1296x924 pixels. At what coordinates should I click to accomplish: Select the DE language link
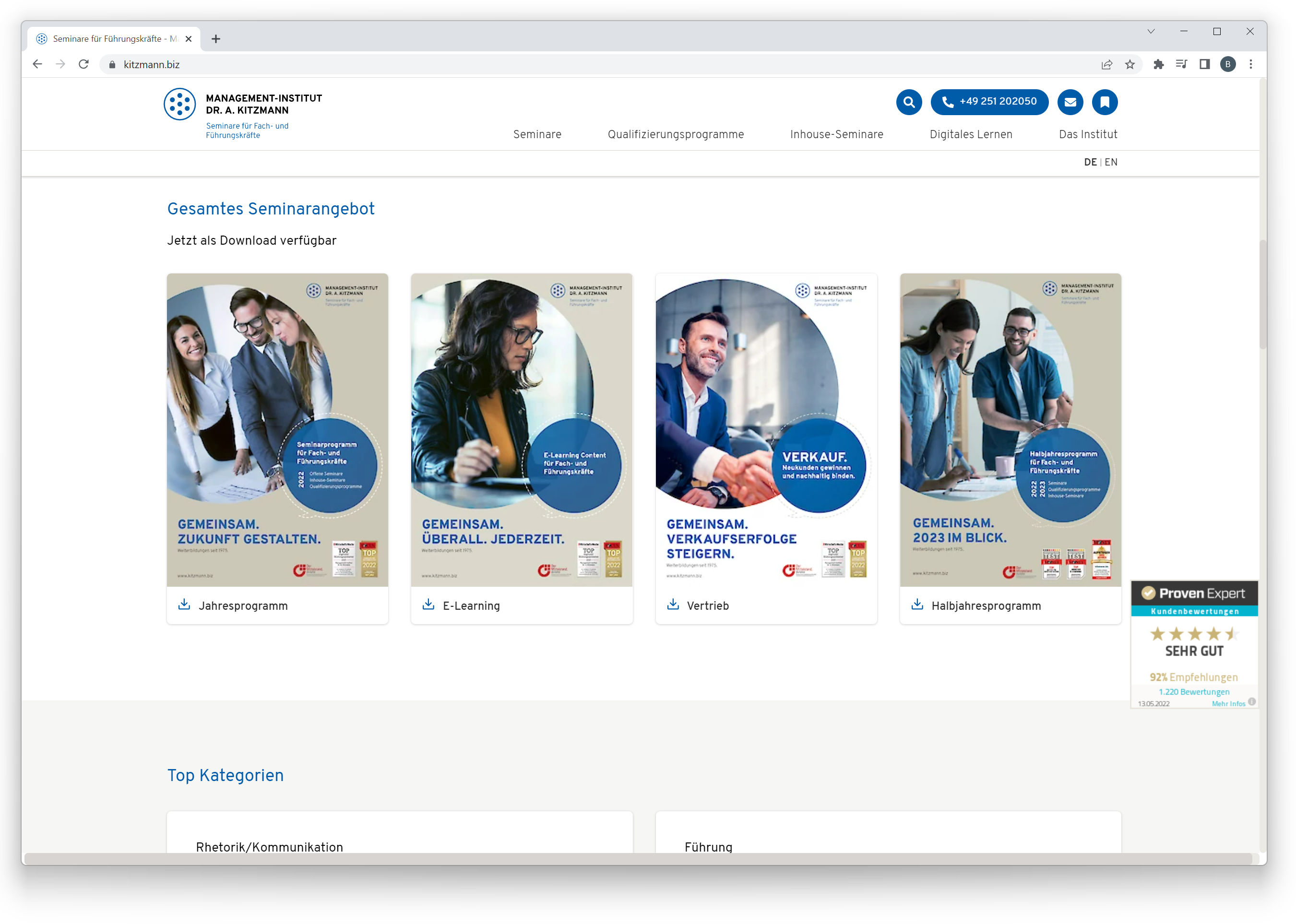click(1090, 162)
